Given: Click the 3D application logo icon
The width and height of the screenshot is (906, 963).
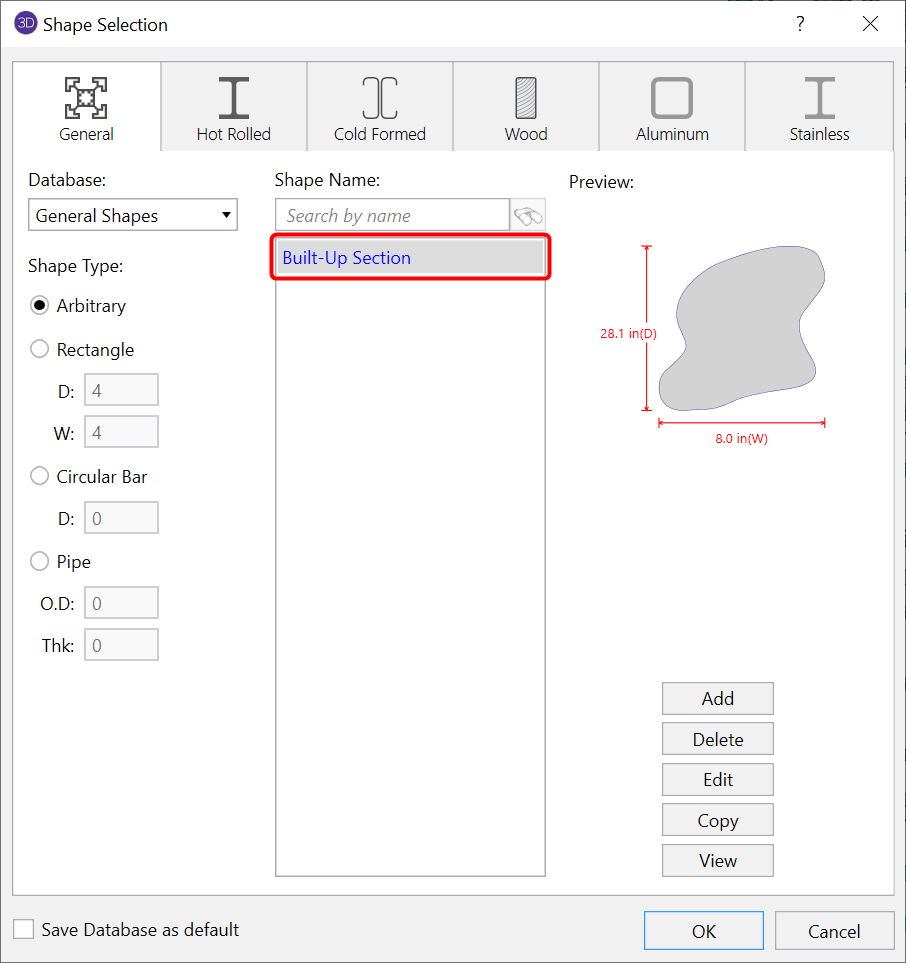Looking at the screenshot, I should (x=23, y=23).
